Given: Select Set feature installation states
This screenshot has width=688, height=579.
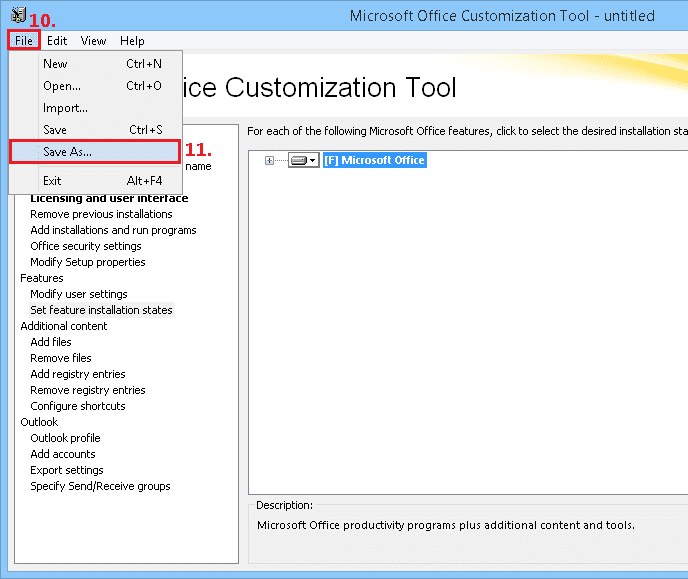Looking at the screenshot, I should tap(101, 310).
